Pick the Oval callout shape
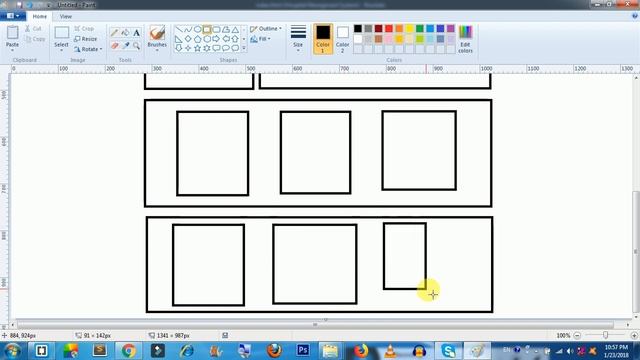The image size is (640, 360). [226, 48]
